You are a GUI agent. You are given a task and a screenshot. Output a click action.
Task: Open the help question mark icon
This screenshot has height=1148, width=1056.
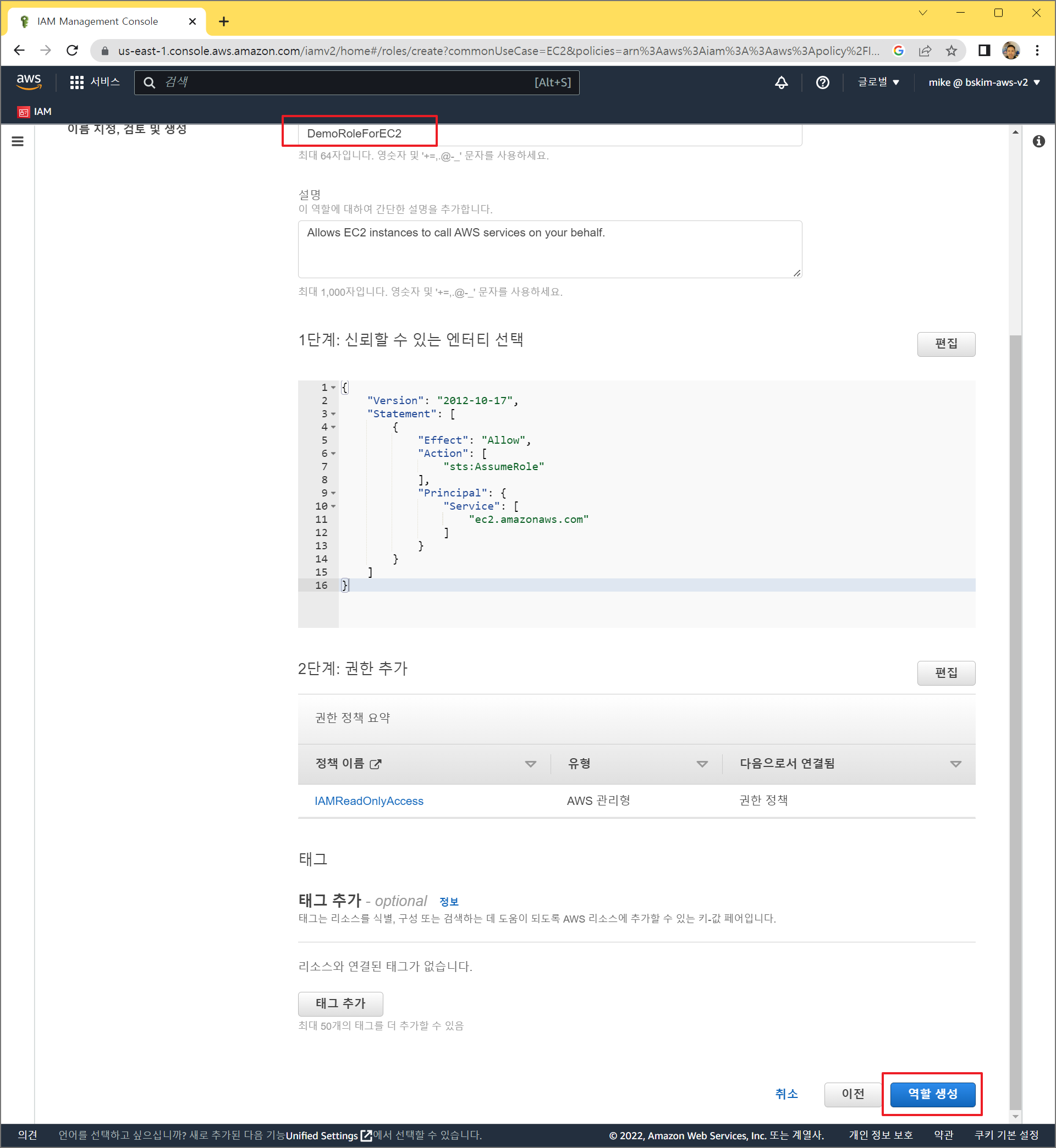[x=822, y=82]
